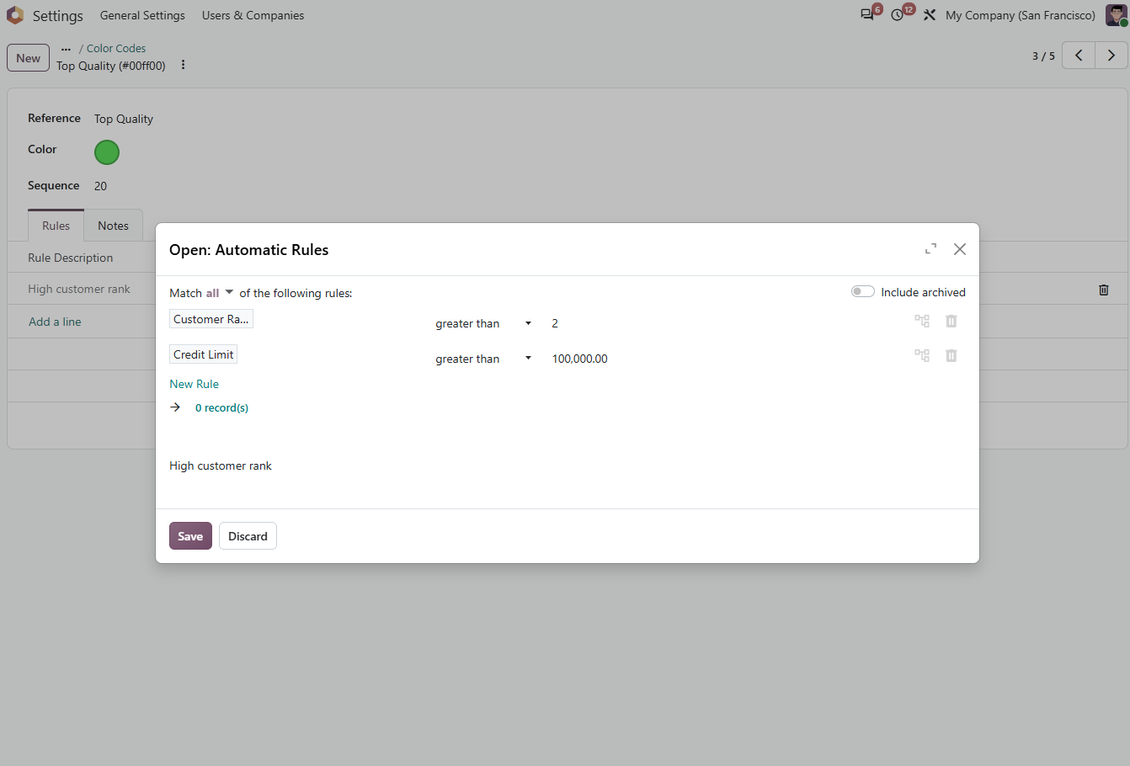
Task: Open the green color swatch picker
Action: tap(107, 152)
